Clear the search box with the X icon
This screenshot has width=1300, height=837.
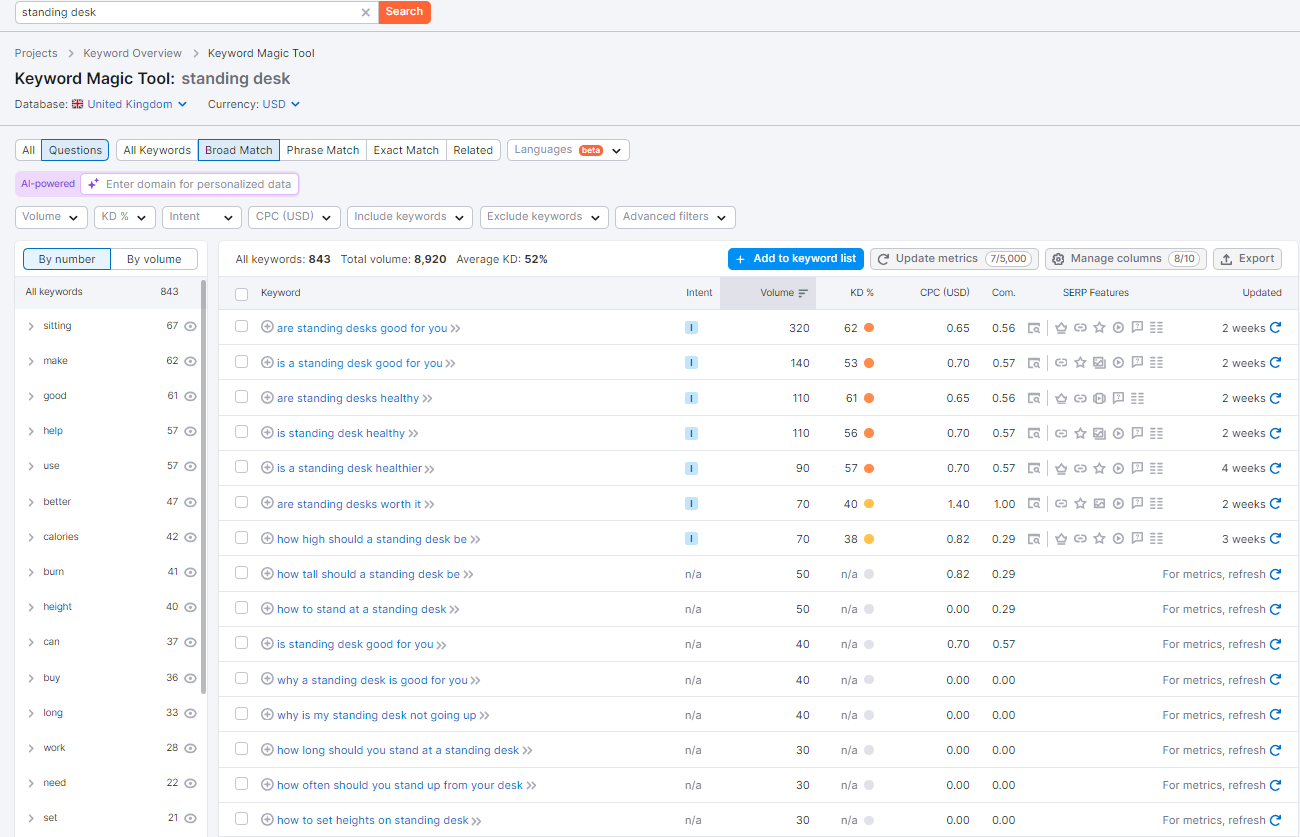(365, 12)
